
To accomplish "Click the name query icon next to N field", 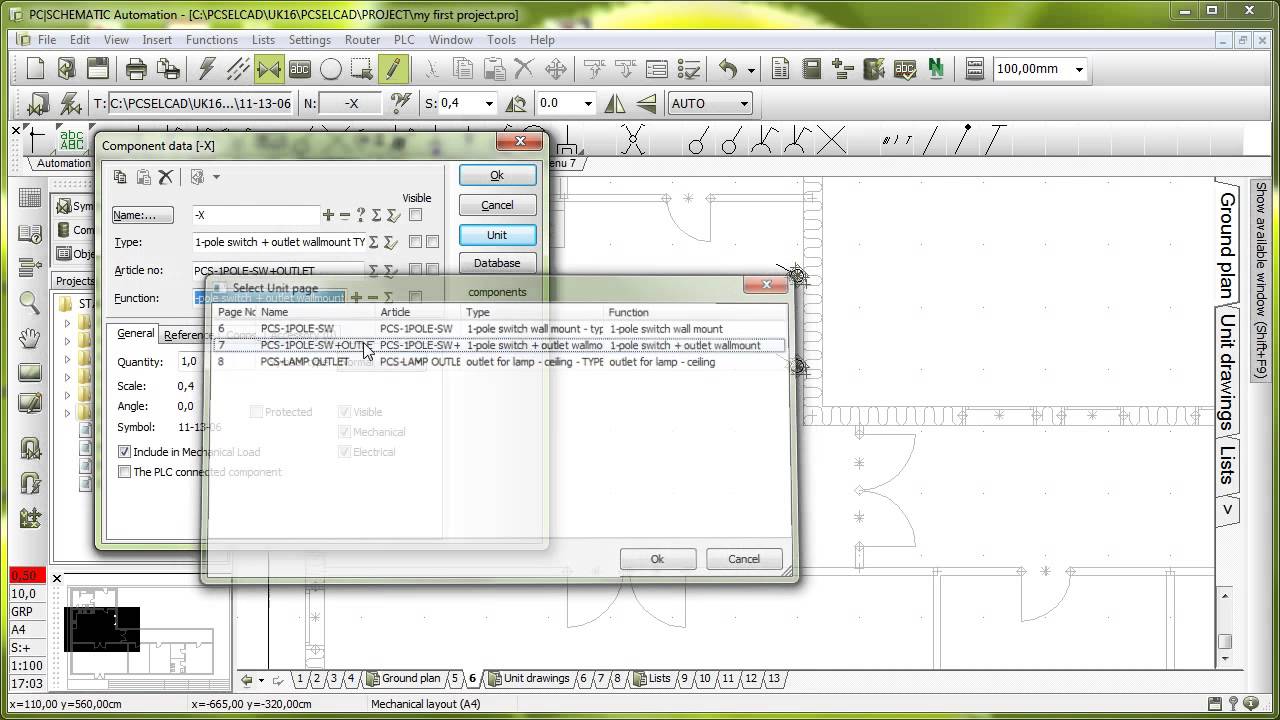I will pos(401,103).
